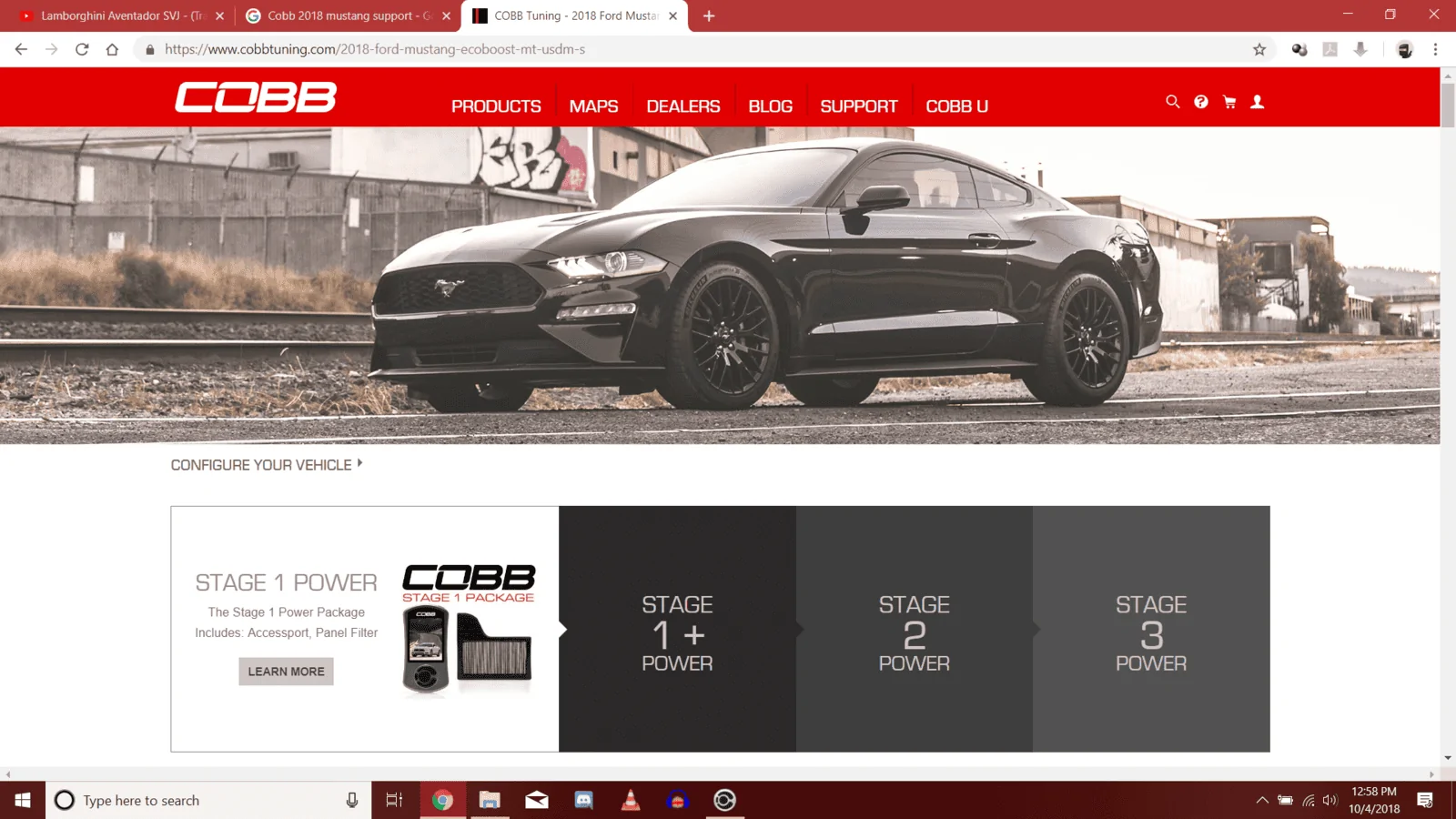The height and width of the screenshot is (819, 1456).
Task: Open Discord from the taskbar
Action: tap(583, 800)
